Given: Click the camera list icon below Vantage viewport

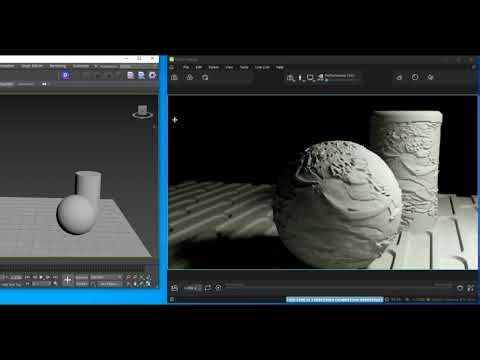Looking at the screenshot, I should coord(174,288).
